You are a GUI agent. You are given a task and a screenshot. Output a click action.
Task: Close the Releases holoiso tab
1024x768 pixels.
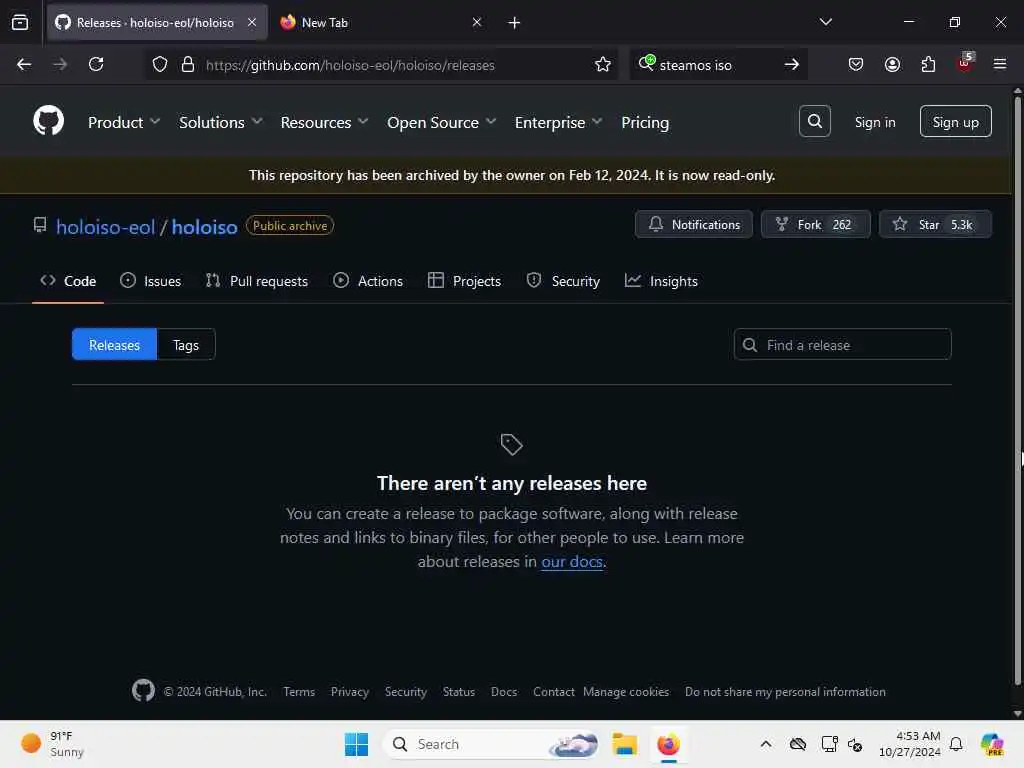pos(252,22)
